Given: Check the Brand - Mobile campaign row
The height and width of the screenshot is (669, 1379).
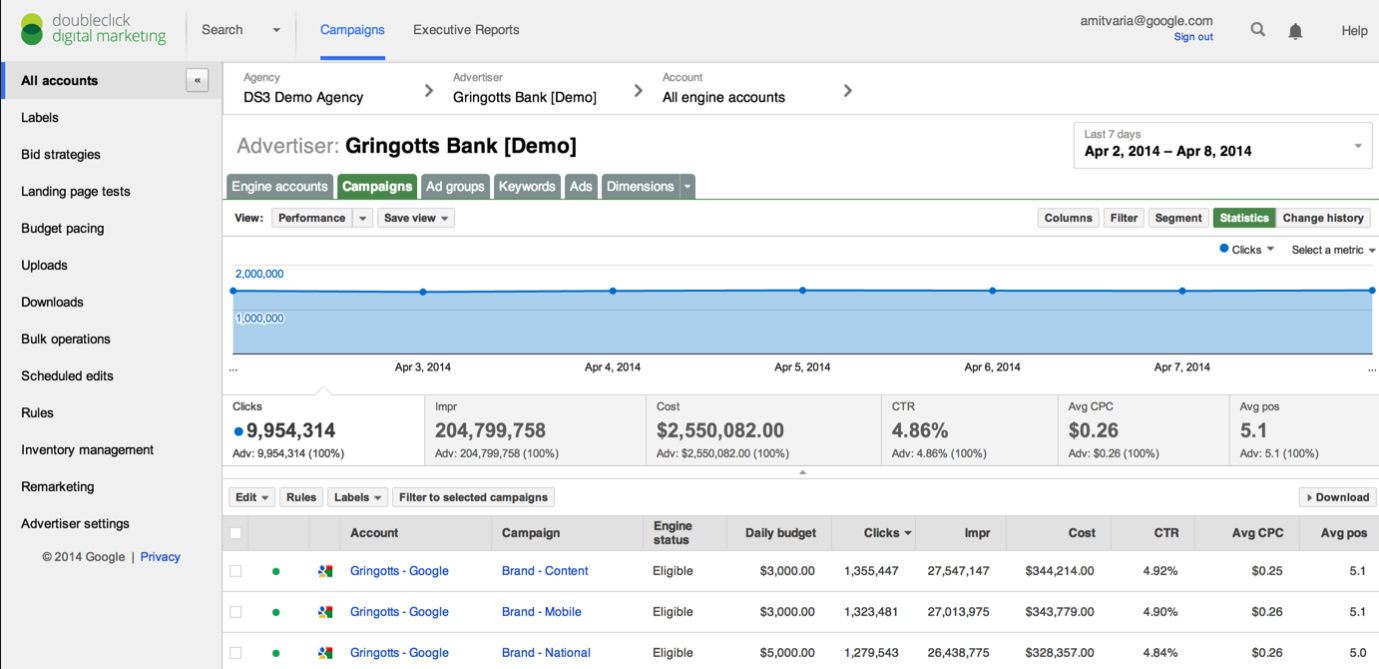Looking at the screenshot, I should point(236,612).
